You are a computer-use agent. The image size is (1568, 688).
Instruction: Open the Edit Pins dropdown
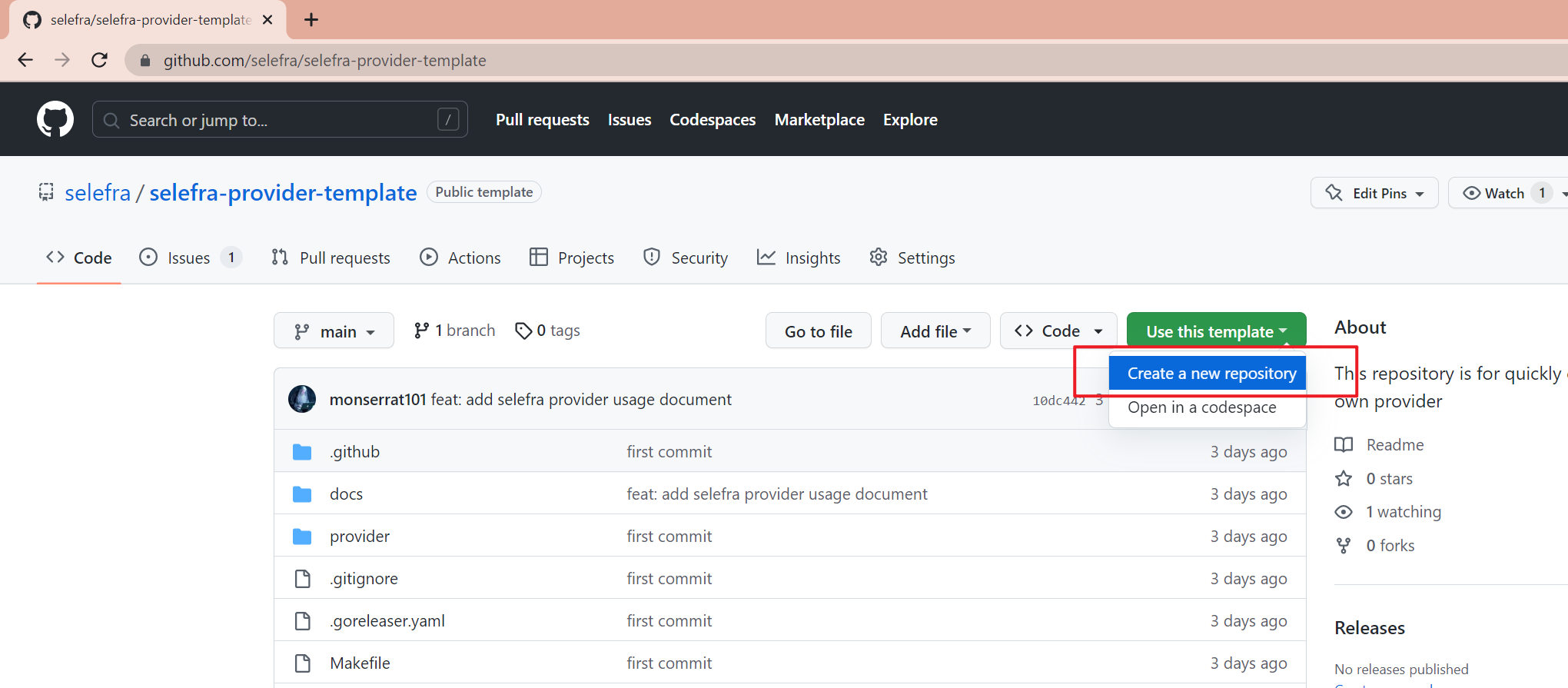point(1374,193)
